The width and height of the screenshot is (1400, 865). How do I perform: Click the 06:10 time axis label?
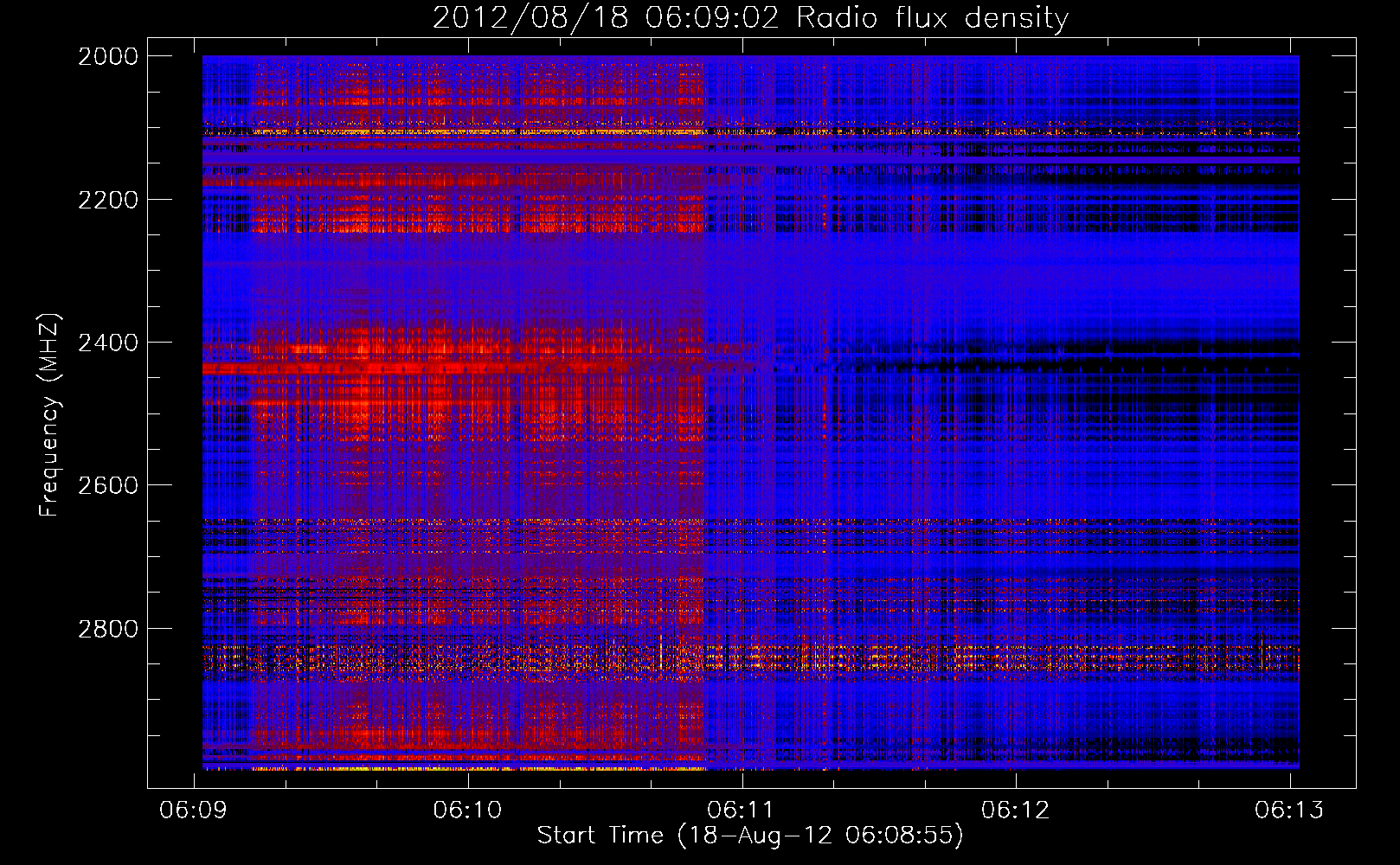coord(468,810)
